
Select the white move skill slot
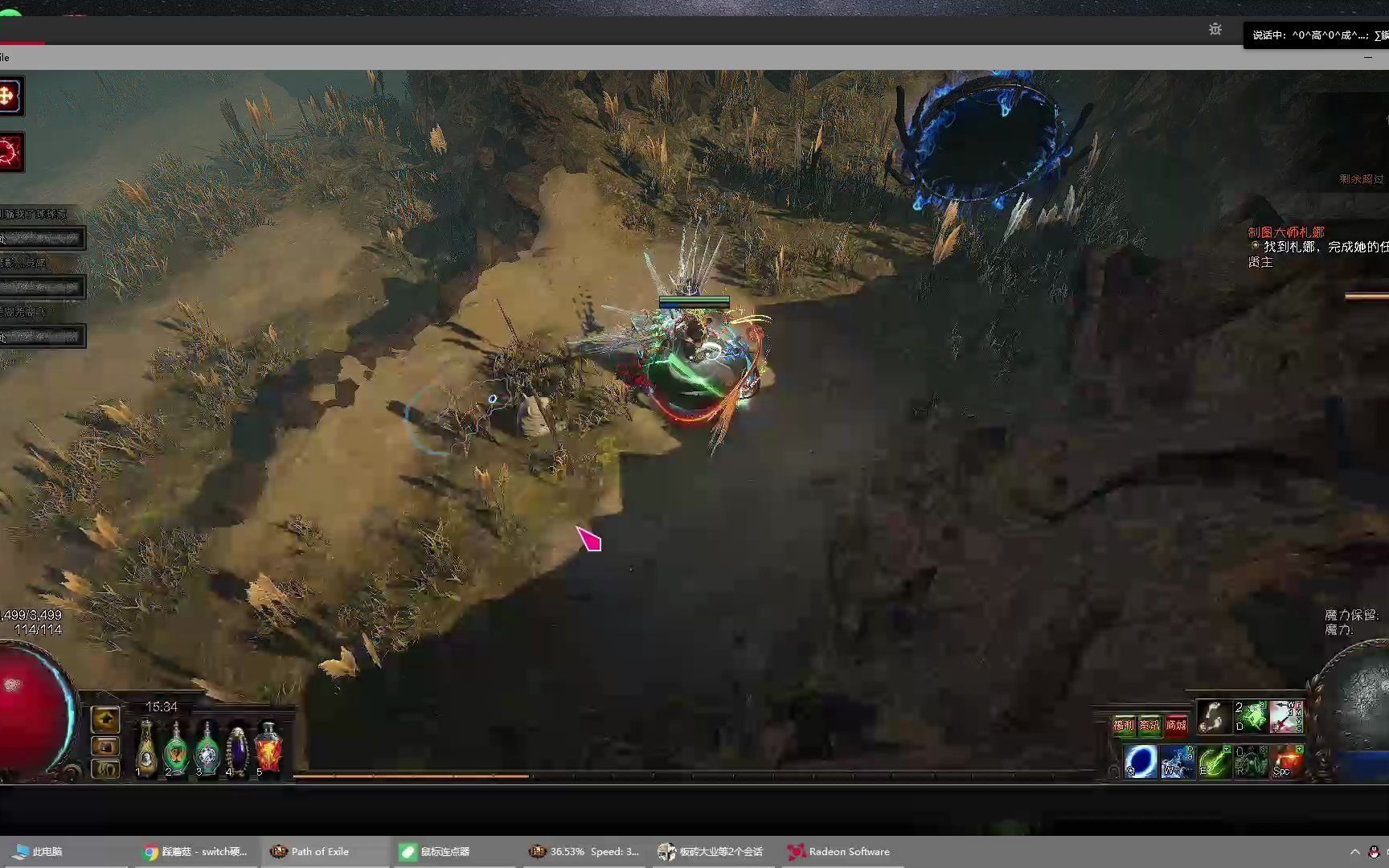(1213, 716)
